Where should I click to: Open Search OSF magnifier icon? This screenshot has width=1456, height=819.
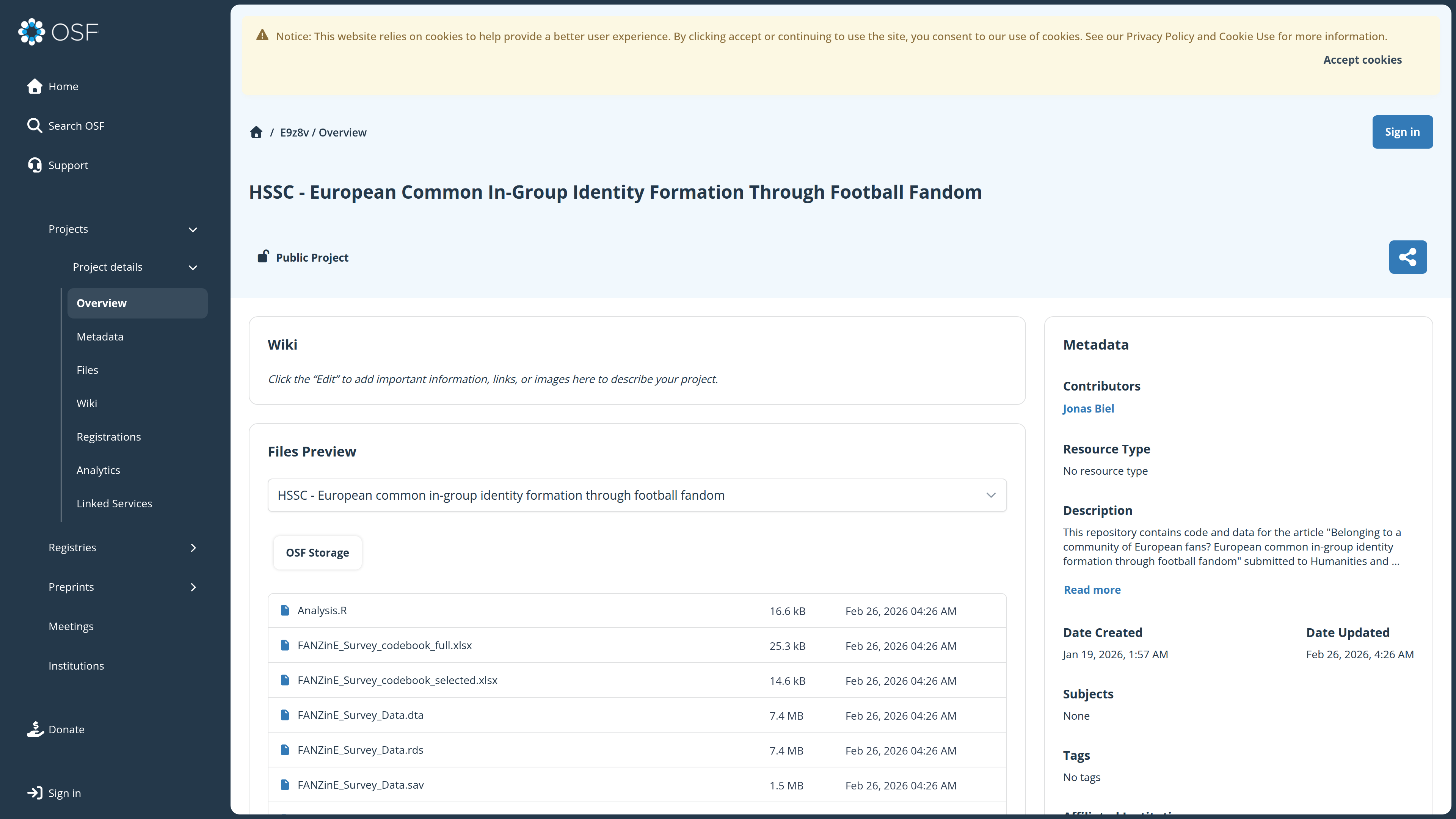(35, 126)
